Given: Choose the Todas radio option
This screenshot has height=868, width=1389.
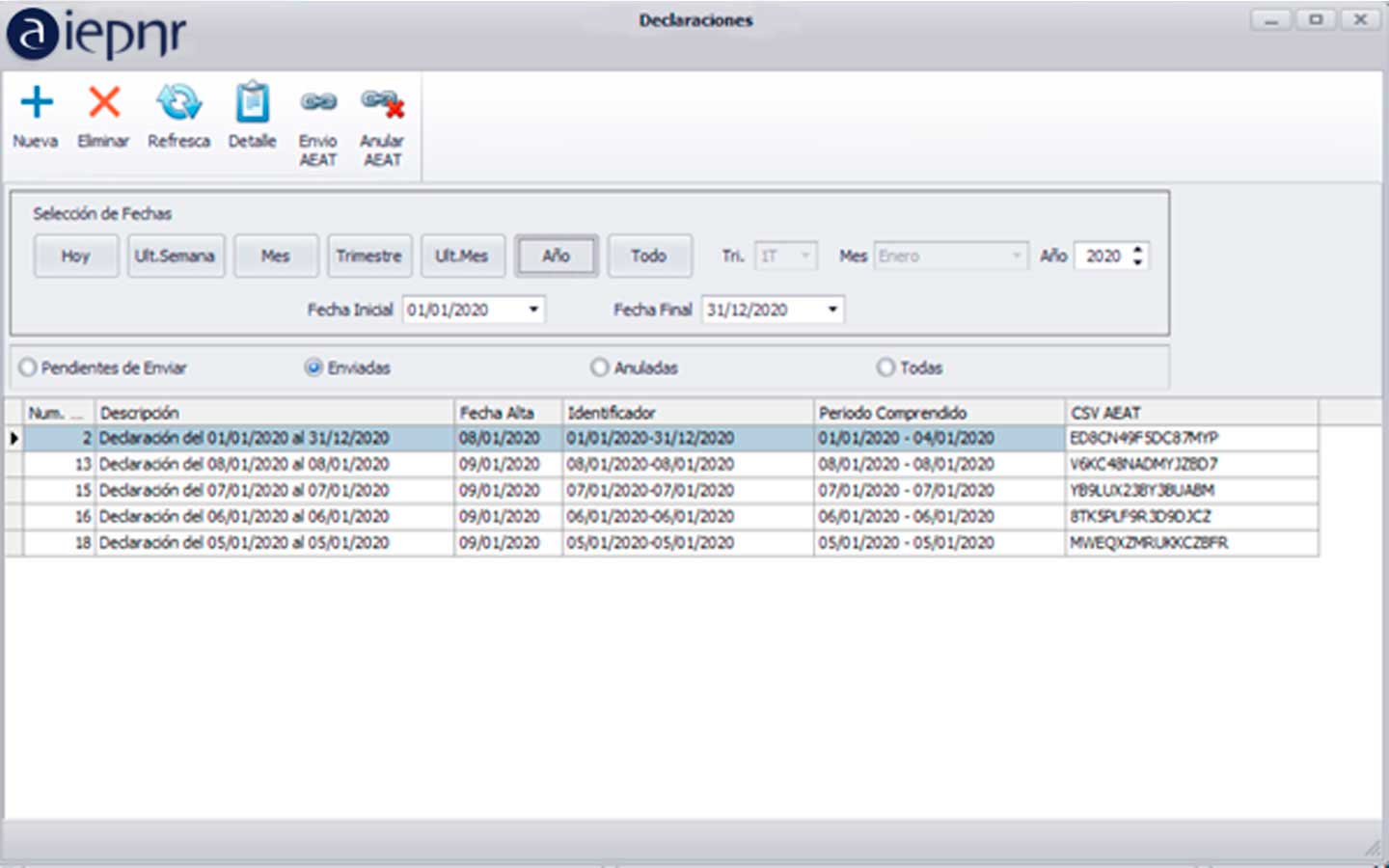Looking at the screenshot, I should pyautogui.click(x=885, y=367).
